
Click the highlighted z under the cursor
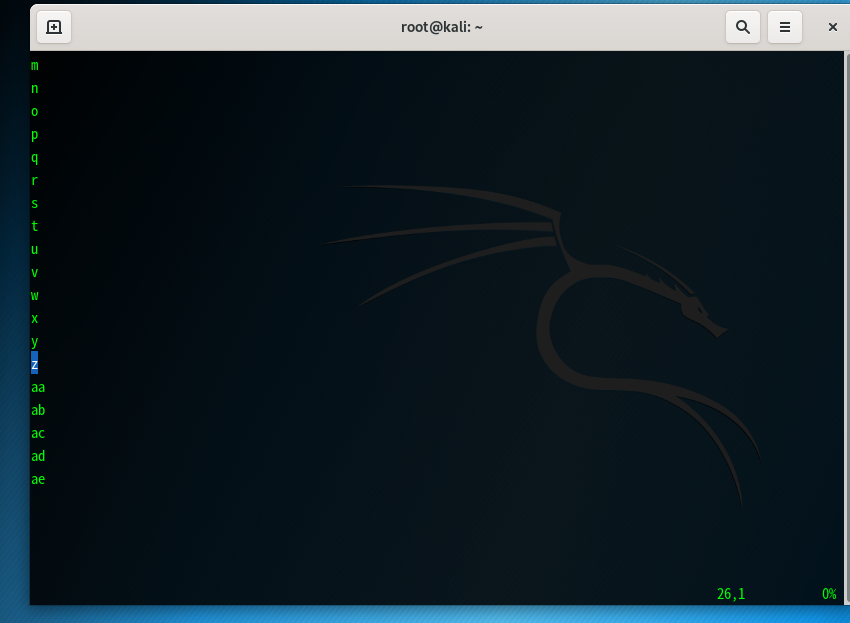point(35,364)
